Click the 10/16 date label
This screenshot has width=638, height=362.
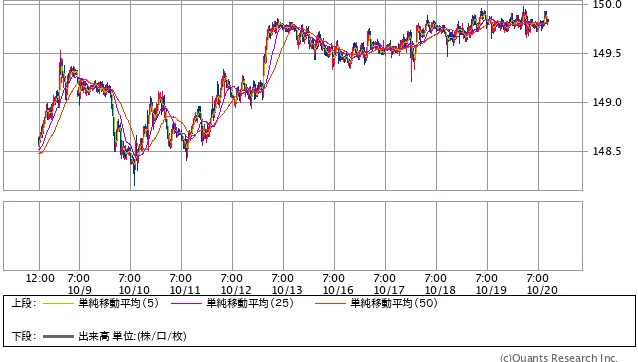[x=338, y=290]
